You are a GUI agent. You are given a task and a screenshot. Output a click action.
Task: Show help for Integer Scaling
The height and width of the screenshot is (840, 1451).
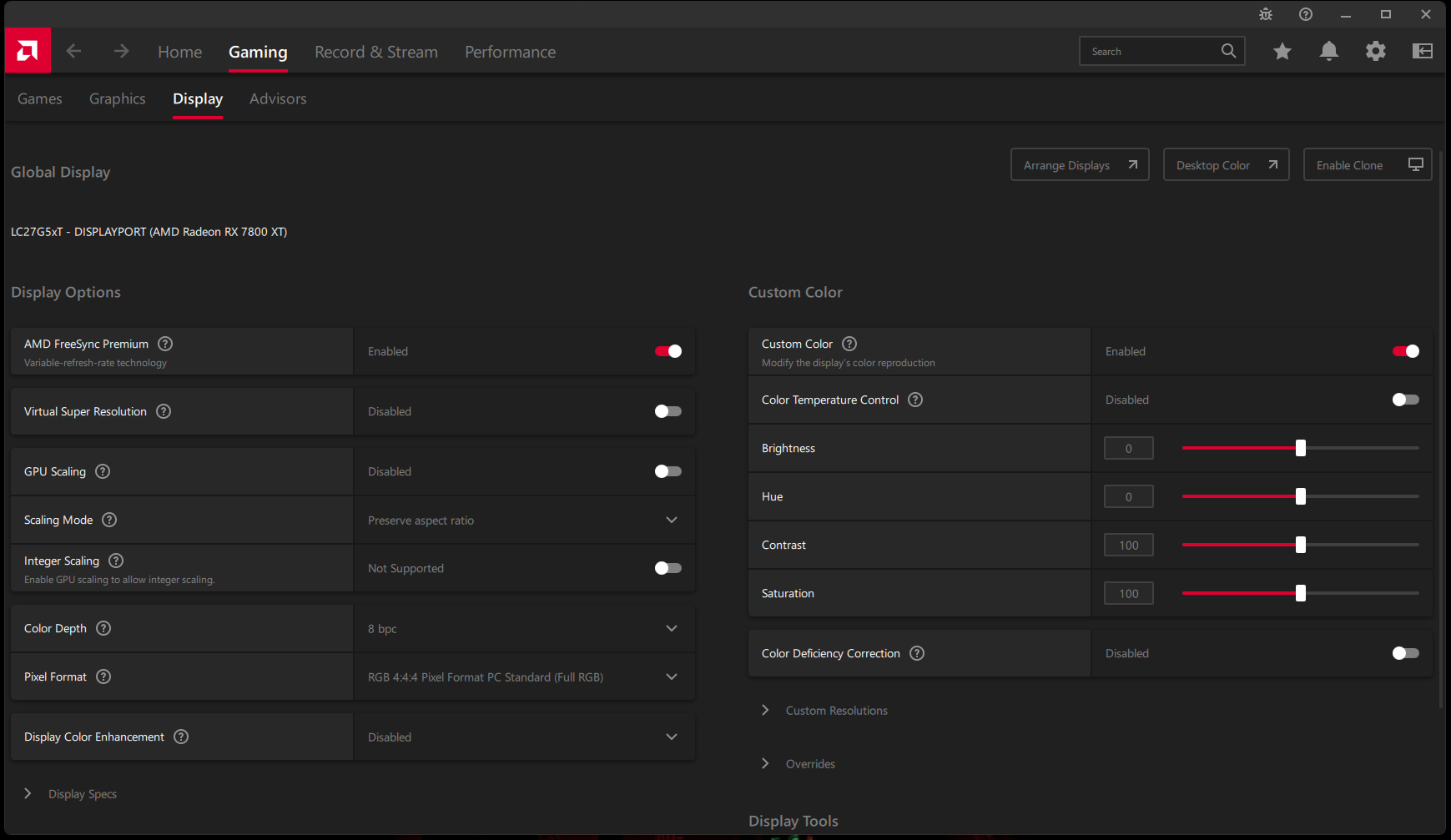point(116,561)
